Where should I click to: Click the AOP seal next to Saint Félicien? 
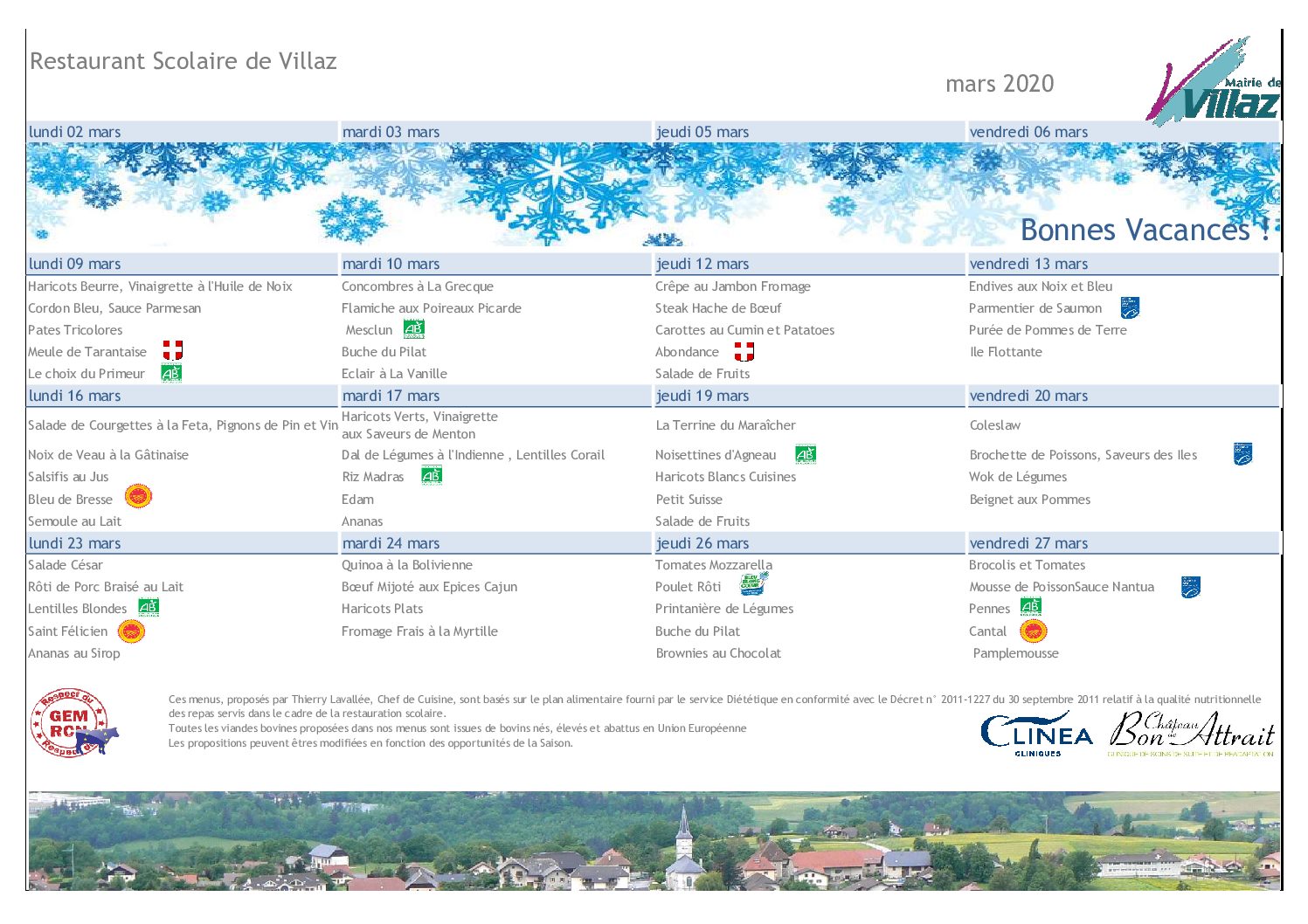click(x=131, y=631)
